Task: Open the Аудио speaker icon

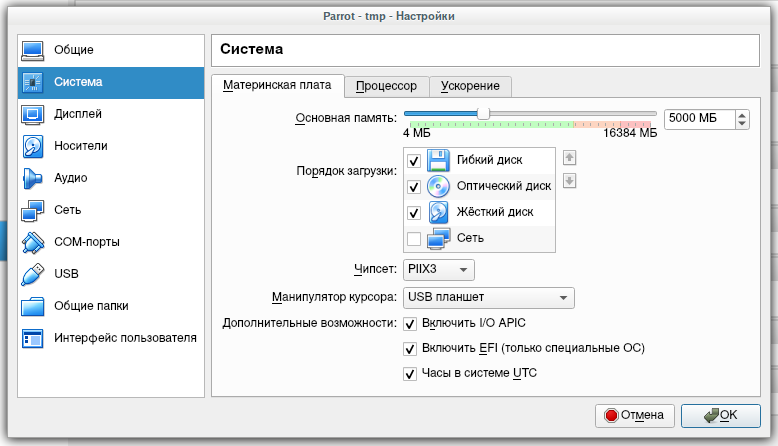Action: 33,178
